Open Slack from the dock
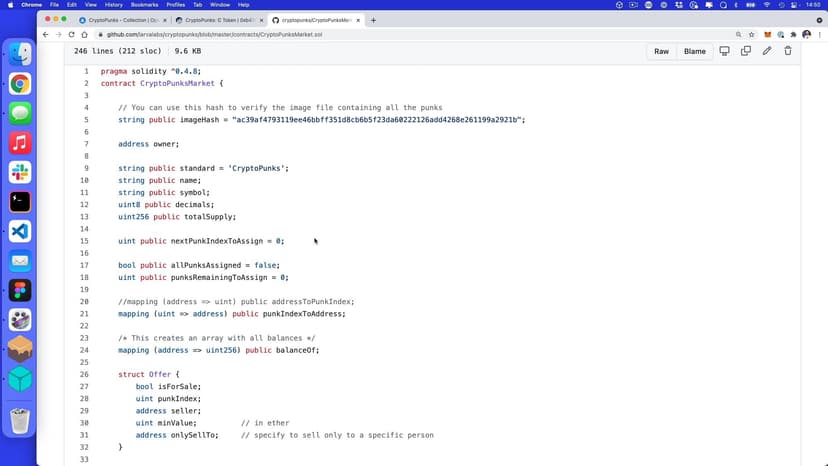The image size is (828, 466). (x=20, y=172)
